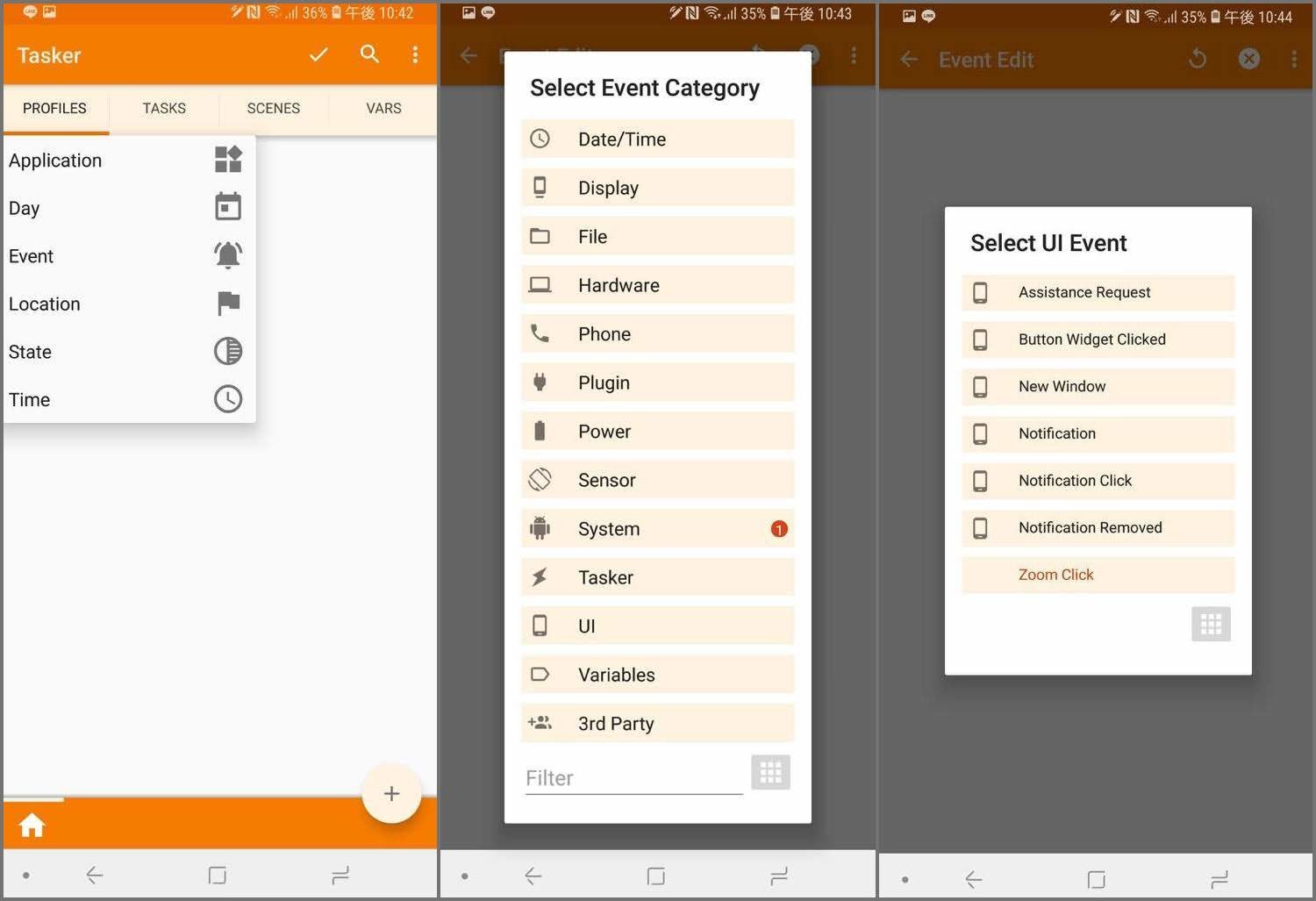
Task: Switch to the VARS tab
Action: click(383, 109)
